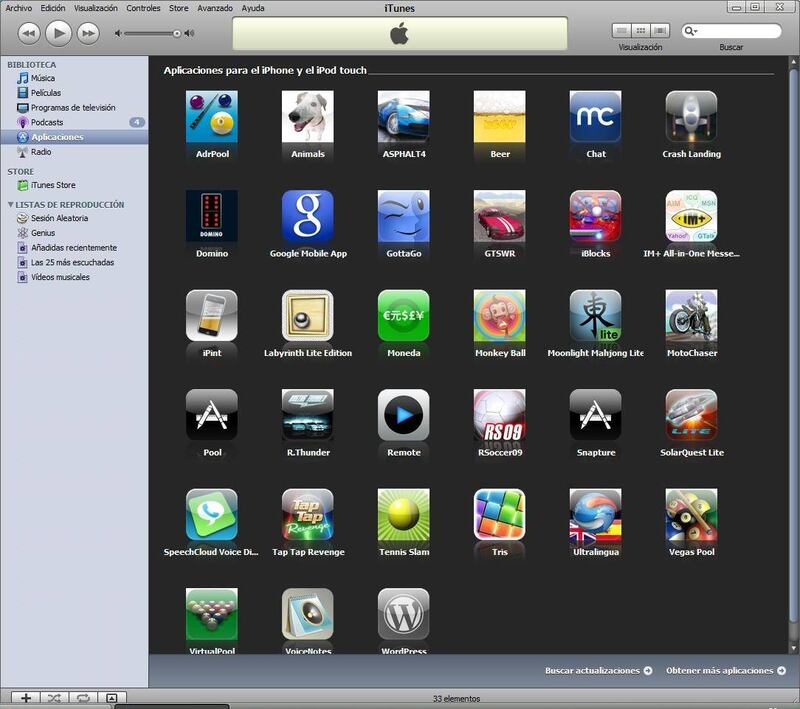Screen dimensions: 800x709
Task: Open the GottaGo app icon
Action: click(x=404, y=216)
